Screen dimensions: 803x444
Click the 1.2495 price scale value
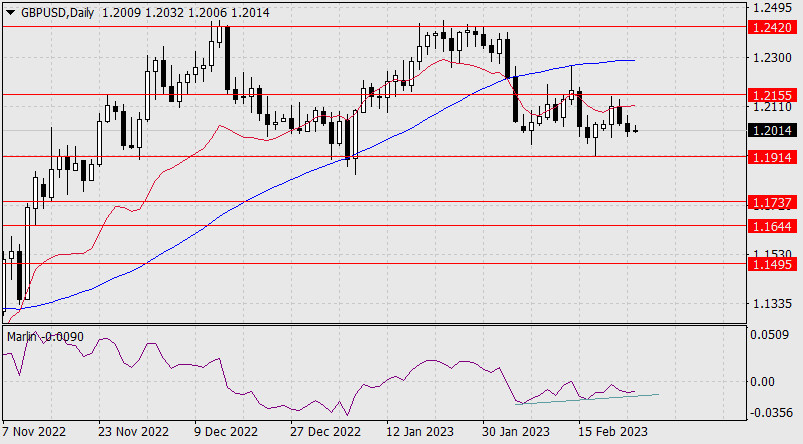click(772, 8)
